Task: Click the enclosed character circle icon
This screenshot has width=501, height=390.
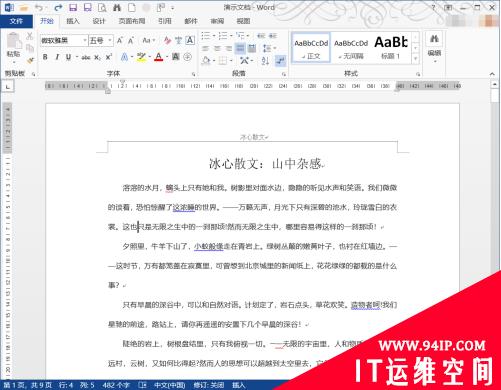Action: [187, 57]
